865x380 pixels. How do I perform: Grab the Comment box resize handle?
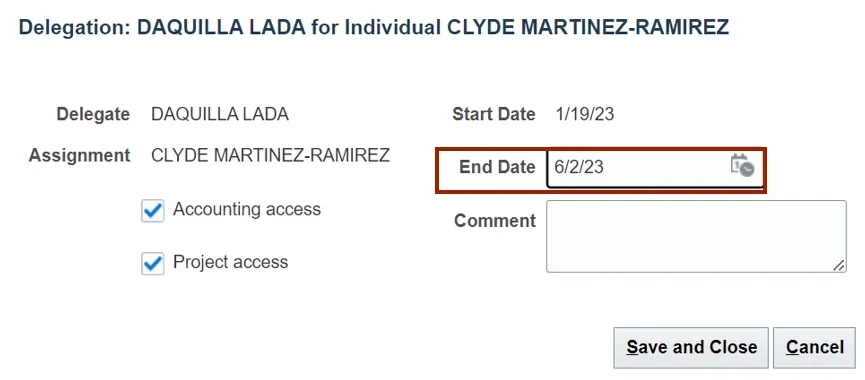pyautogui.click(x=839, y=265)
